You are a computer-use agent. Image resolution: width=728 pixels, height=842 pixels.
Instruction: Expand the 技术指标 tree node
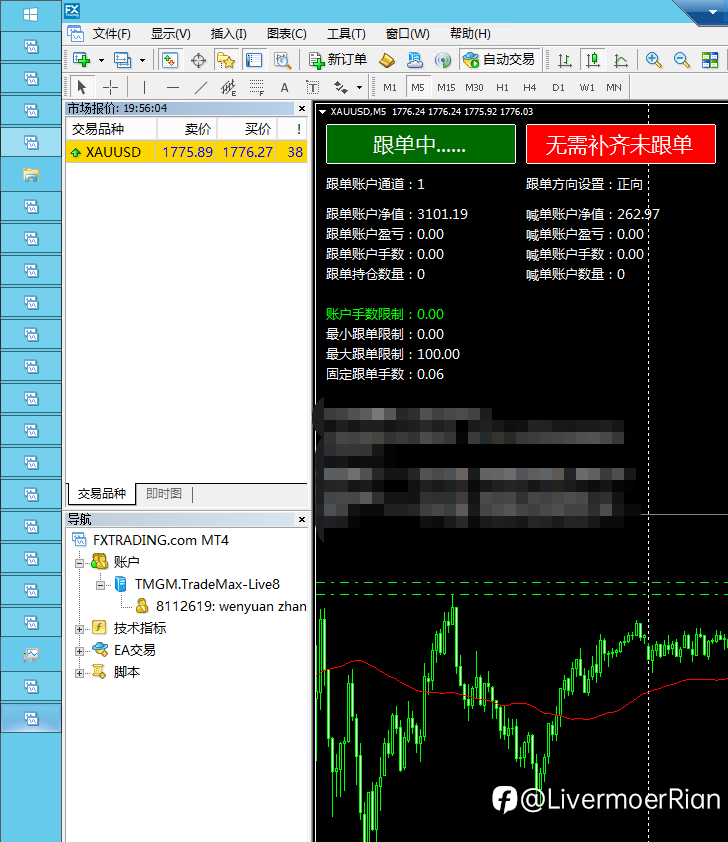pyautogui.click(x=79, y=629)
